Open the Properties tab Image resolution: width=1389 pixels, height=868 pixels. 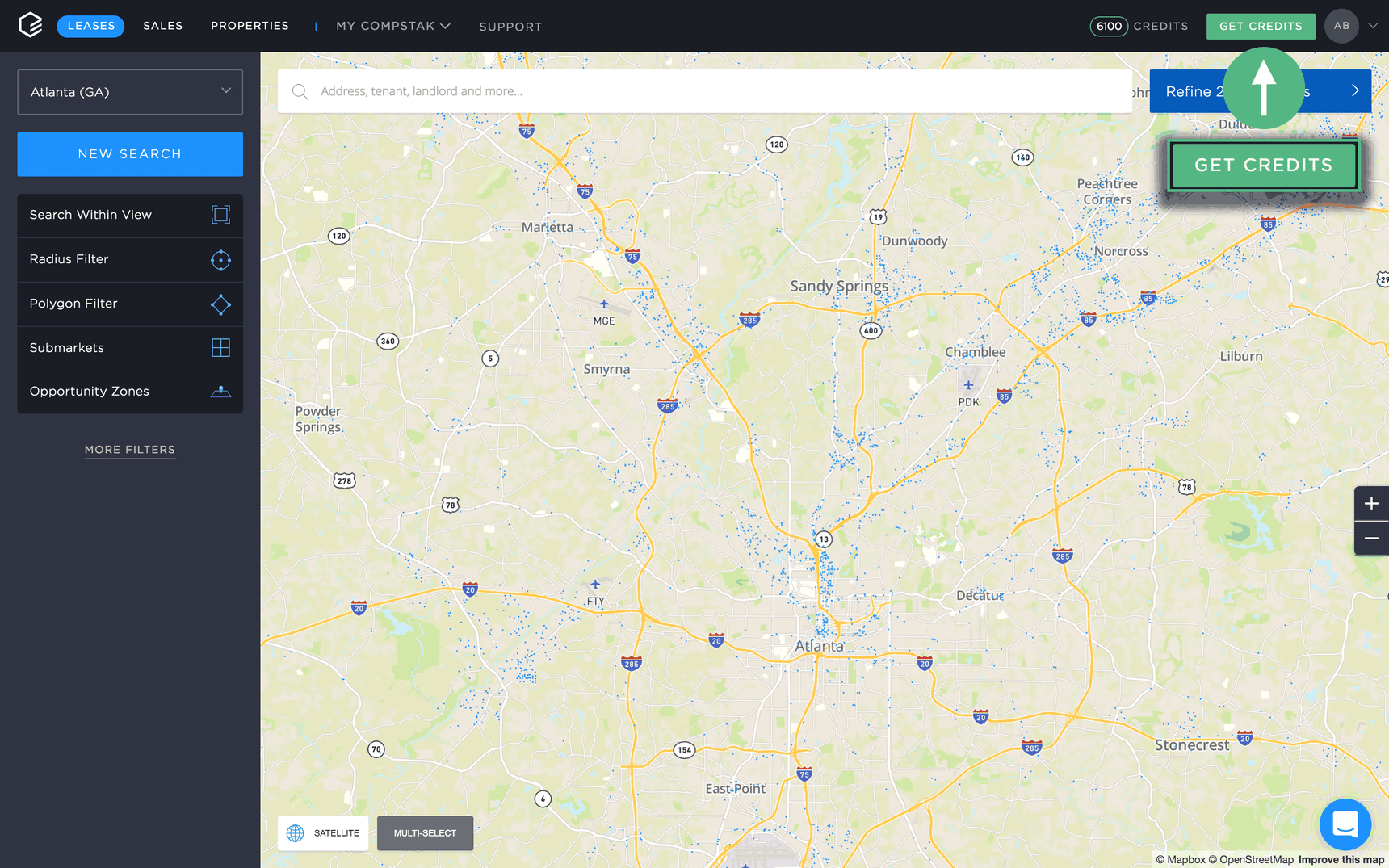pos(250,26)
